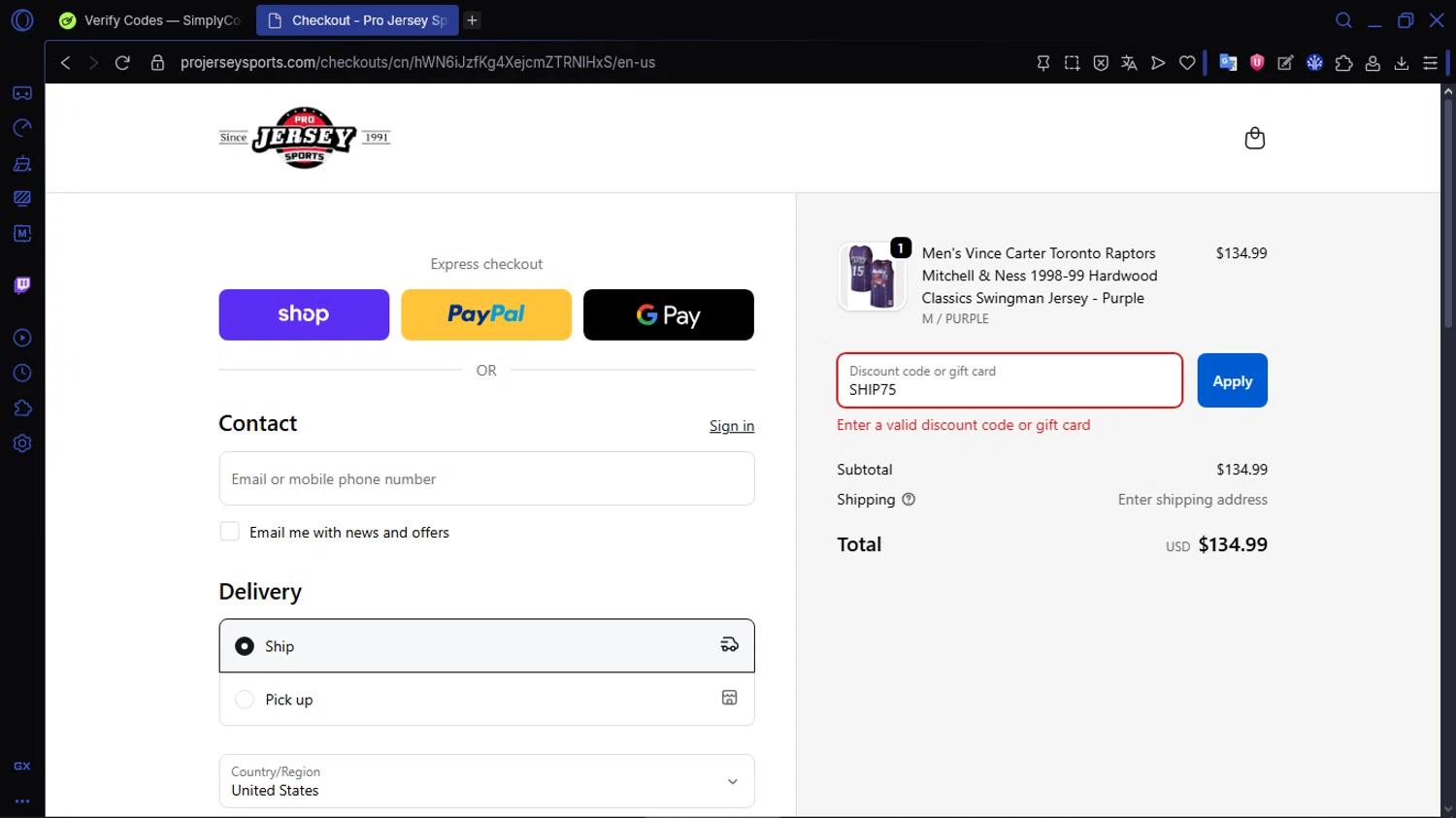Check Email me with news and offers
The width and height of the screenshot is (1456, 818).
[x=229, y=532]
